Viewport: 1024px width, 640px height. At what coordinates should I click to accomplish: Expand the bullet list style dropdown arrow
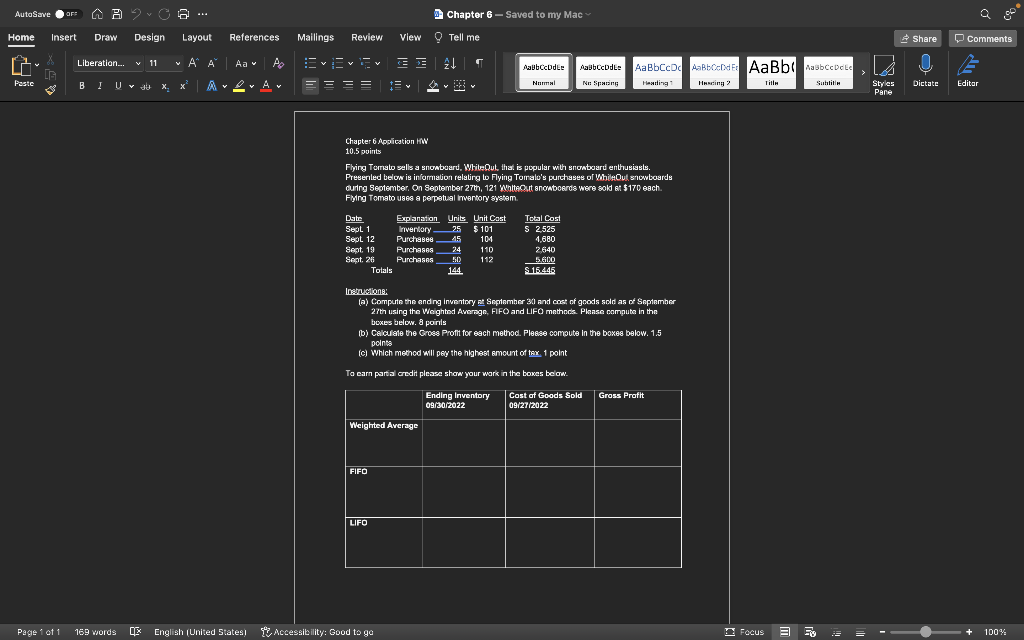pyautogui.click(x=323, y=63)
